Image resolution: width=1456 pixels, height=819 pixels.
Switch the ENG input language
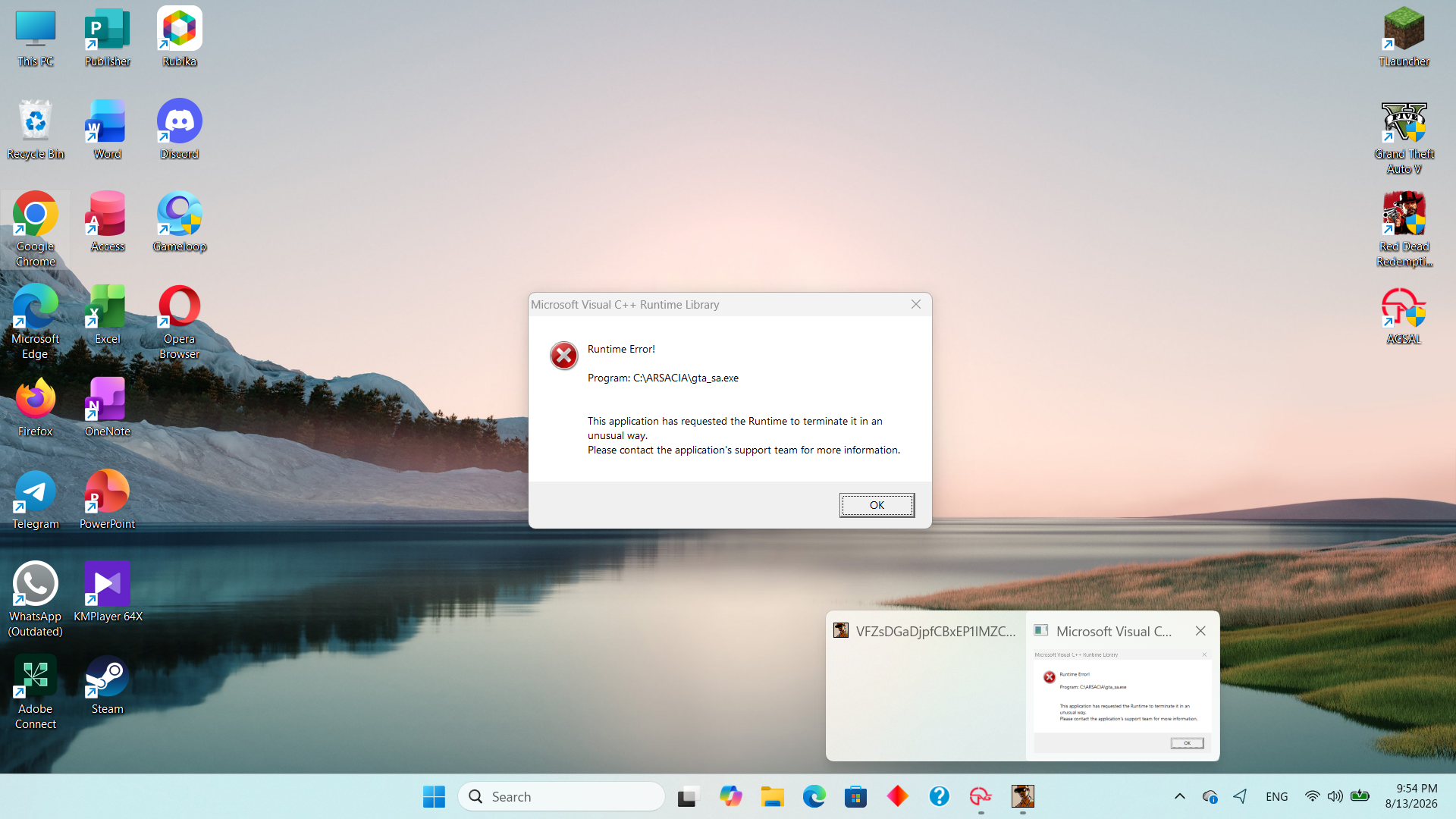[1276, 796]
